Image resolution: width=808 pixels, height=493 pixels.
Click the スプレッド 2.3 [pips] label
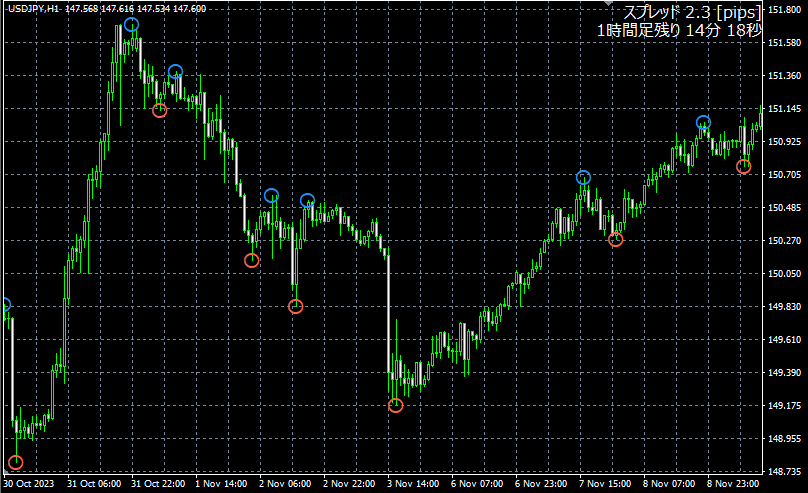692,12
